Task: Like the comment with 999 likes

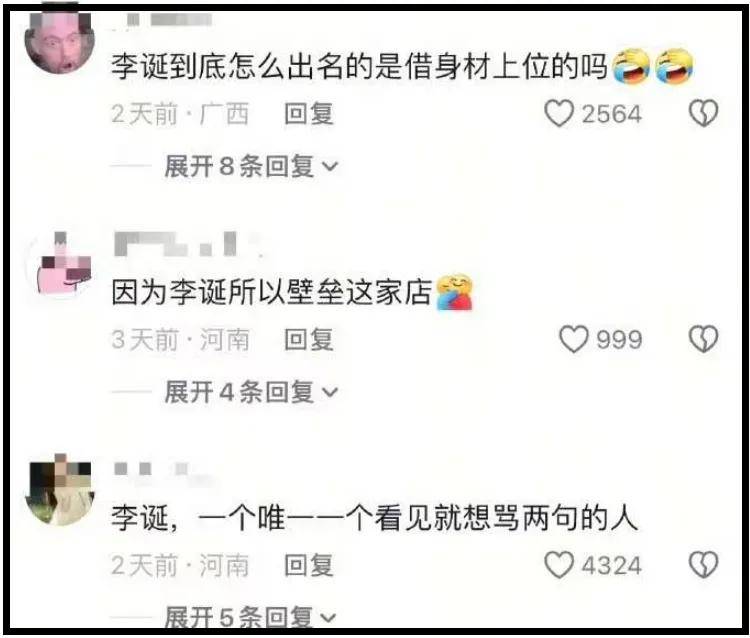Action: tap(574, 340)
